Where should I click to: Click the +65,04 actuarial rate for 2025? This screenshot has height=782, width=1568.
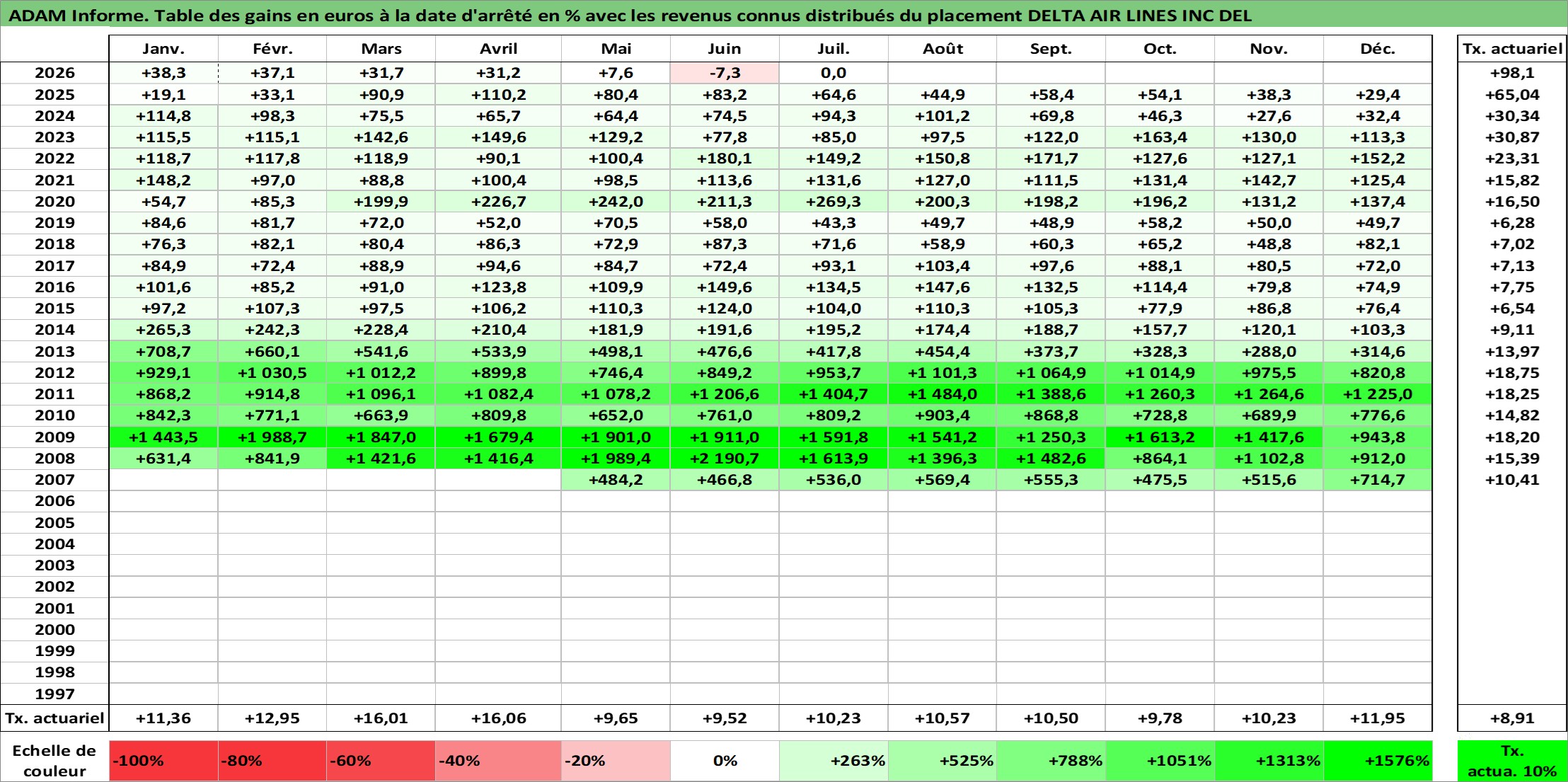pos(1512,95)
